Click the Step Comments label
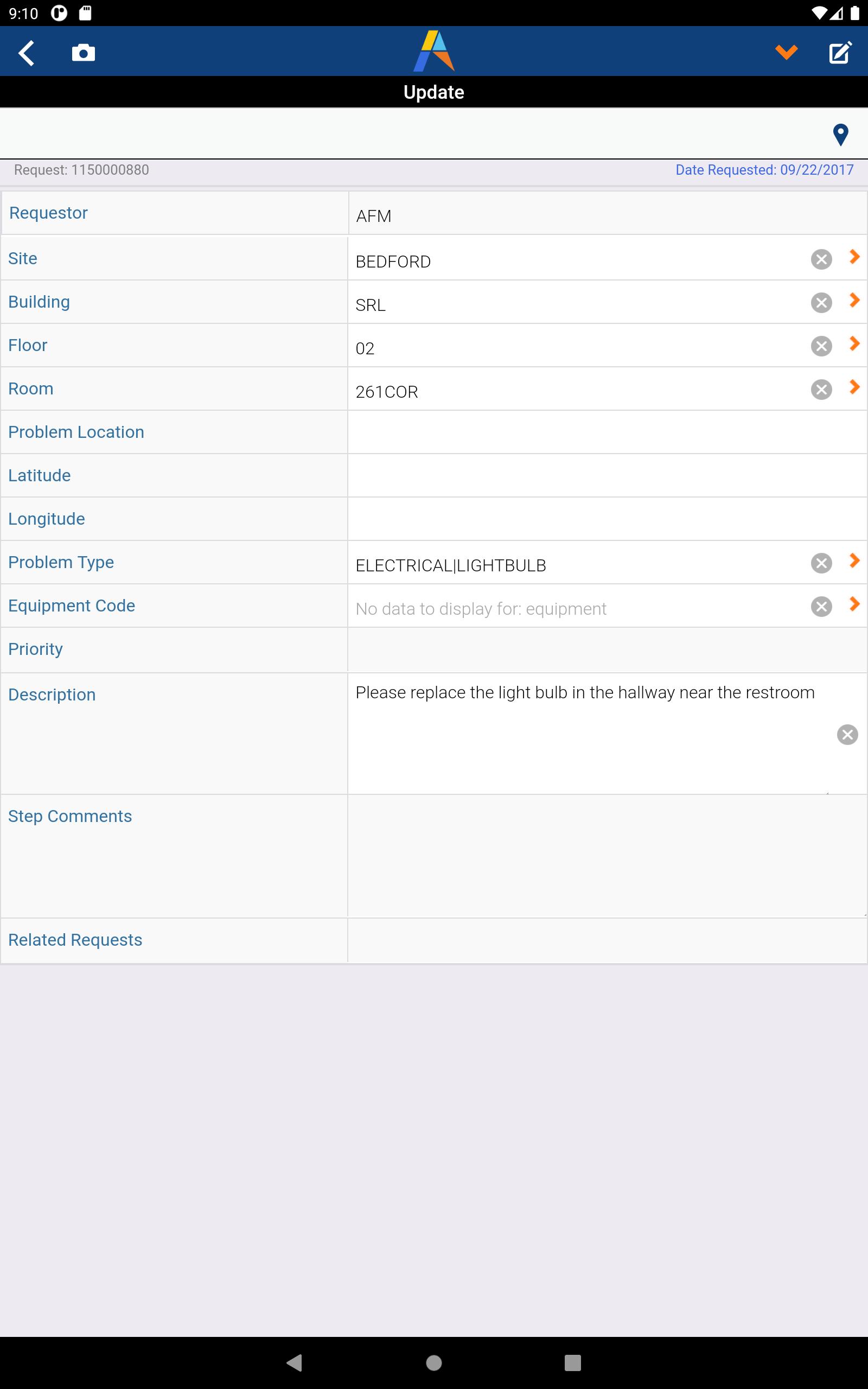The height and width of the screenshot is (1389, 868). [70, 816]
